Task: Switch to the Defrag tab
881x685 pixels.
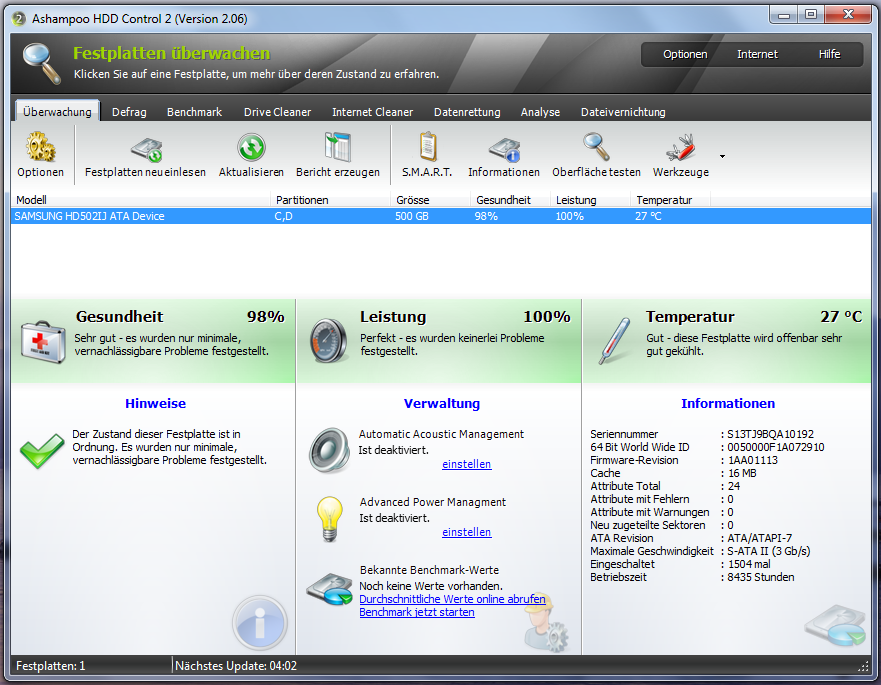Action: (129, 112)
